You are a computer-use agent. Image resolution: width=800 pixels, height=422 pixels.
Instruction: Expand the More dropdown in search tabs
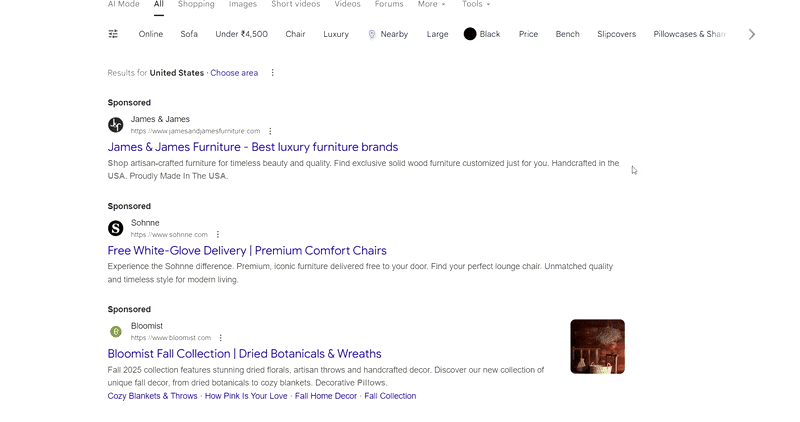coord(431,4)
